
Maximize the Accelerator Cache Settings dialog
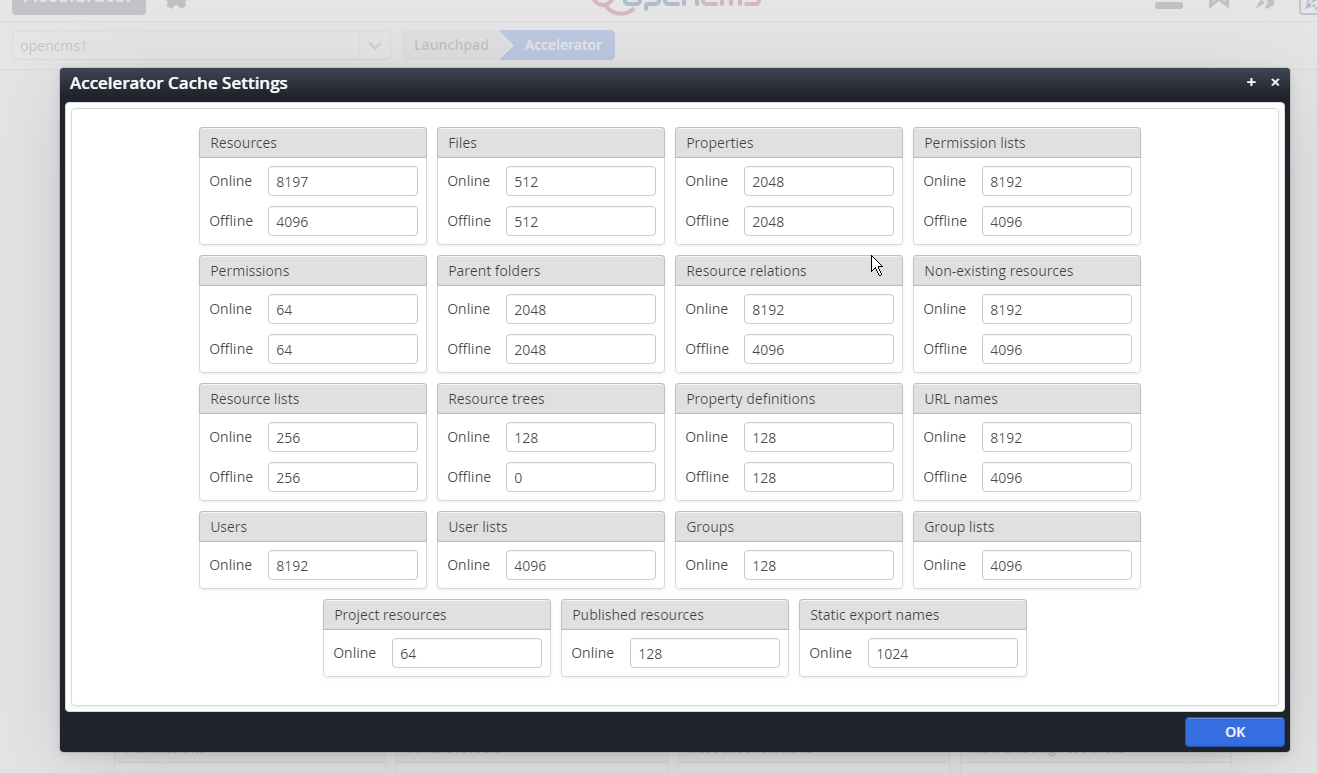click(x=1251, y=83)
